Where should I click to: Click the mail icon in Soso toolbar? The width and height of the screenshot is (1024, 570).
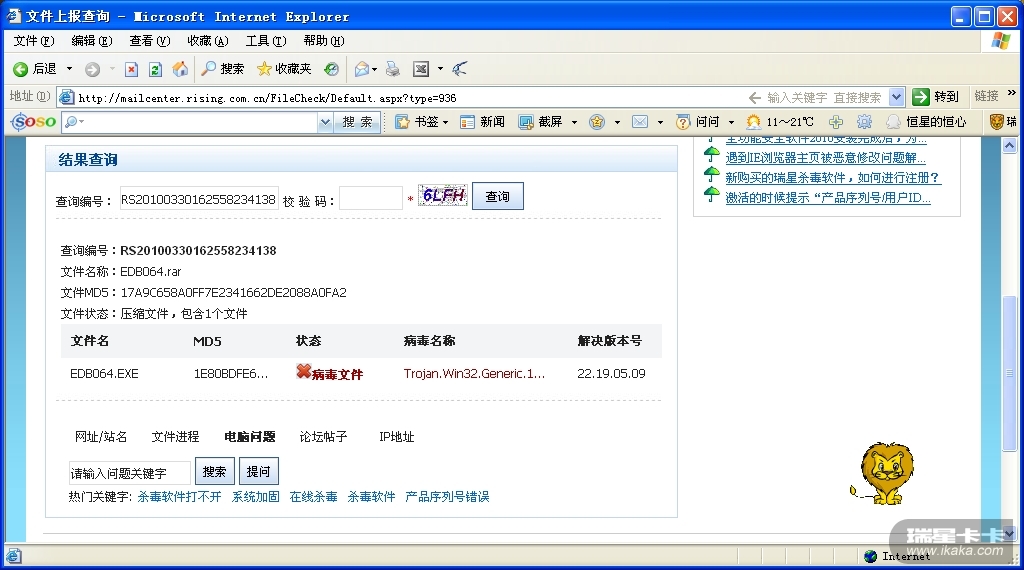tap(640, 121)
